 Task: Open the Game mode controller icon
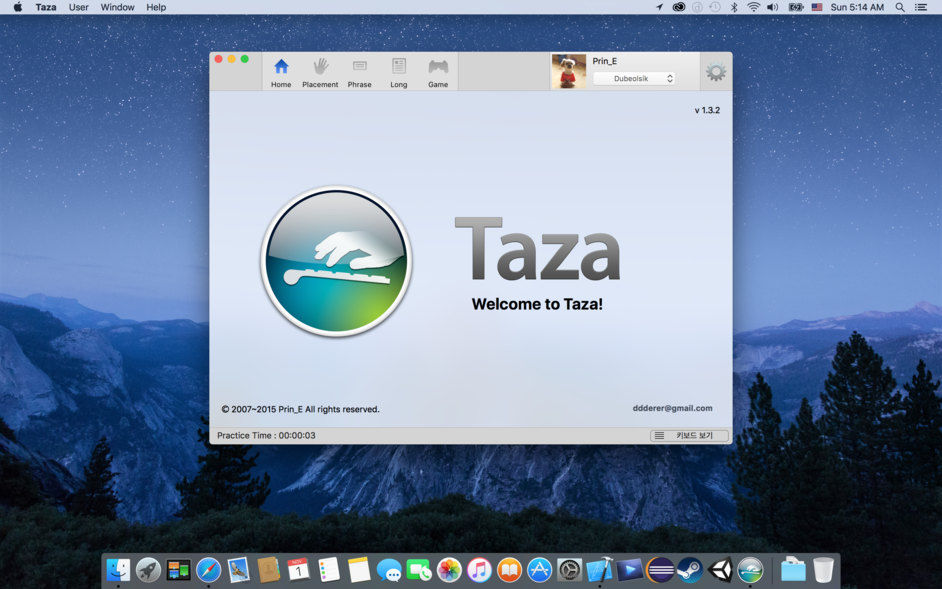(438, 66)
